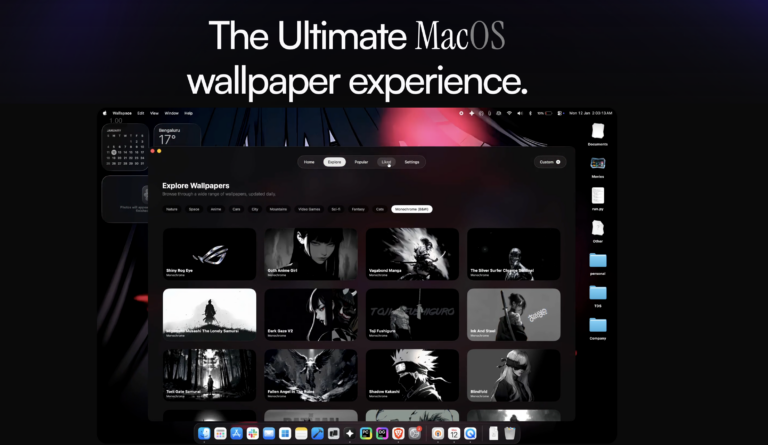Screen dimensions: 768x445
Task: Filter wallpapers by Fantasy
Action: click(x=358, y=209)
